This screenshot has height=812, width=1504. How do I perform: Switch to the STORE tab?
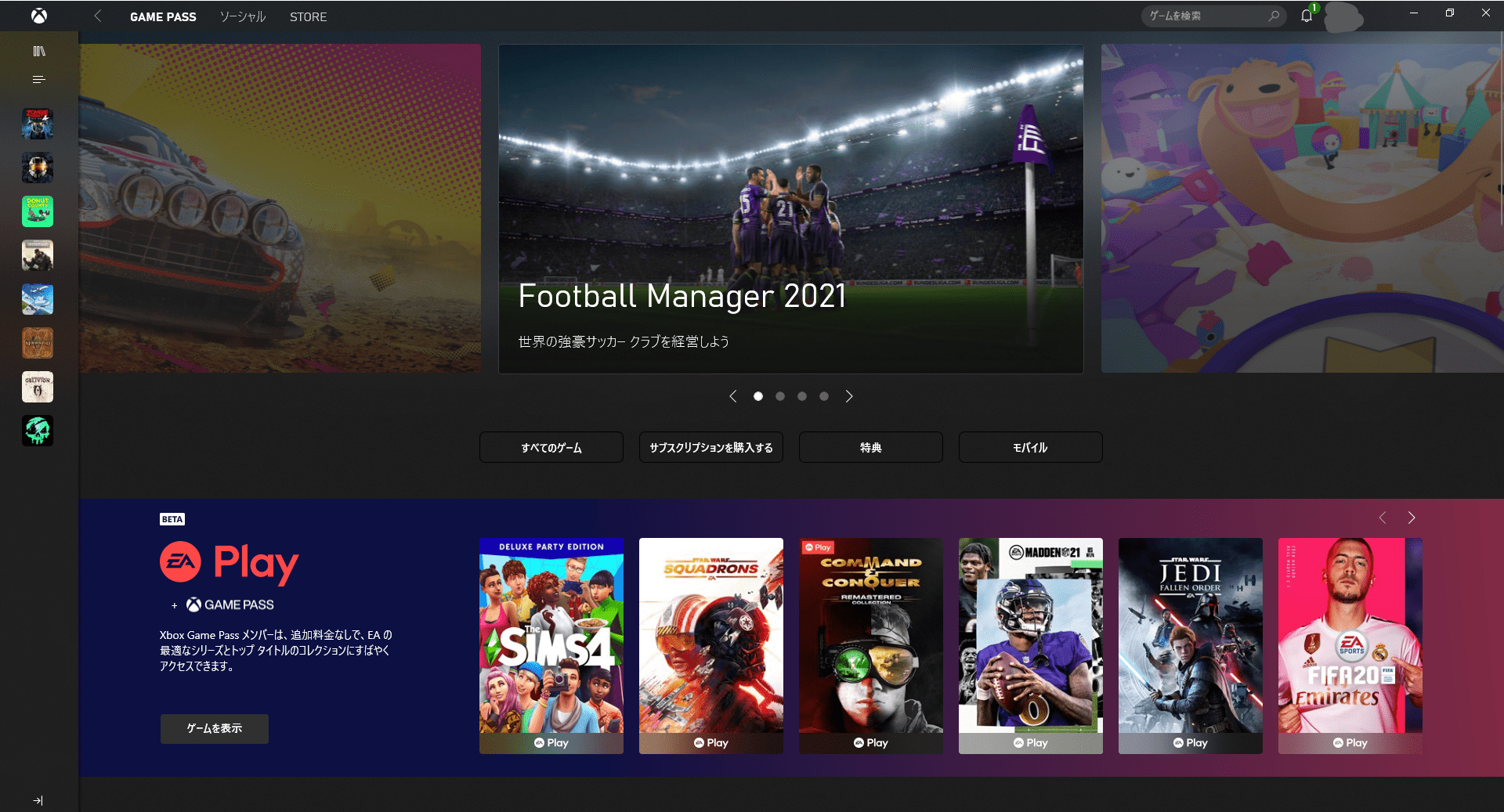pyautogui.click(x=308, y=16)
